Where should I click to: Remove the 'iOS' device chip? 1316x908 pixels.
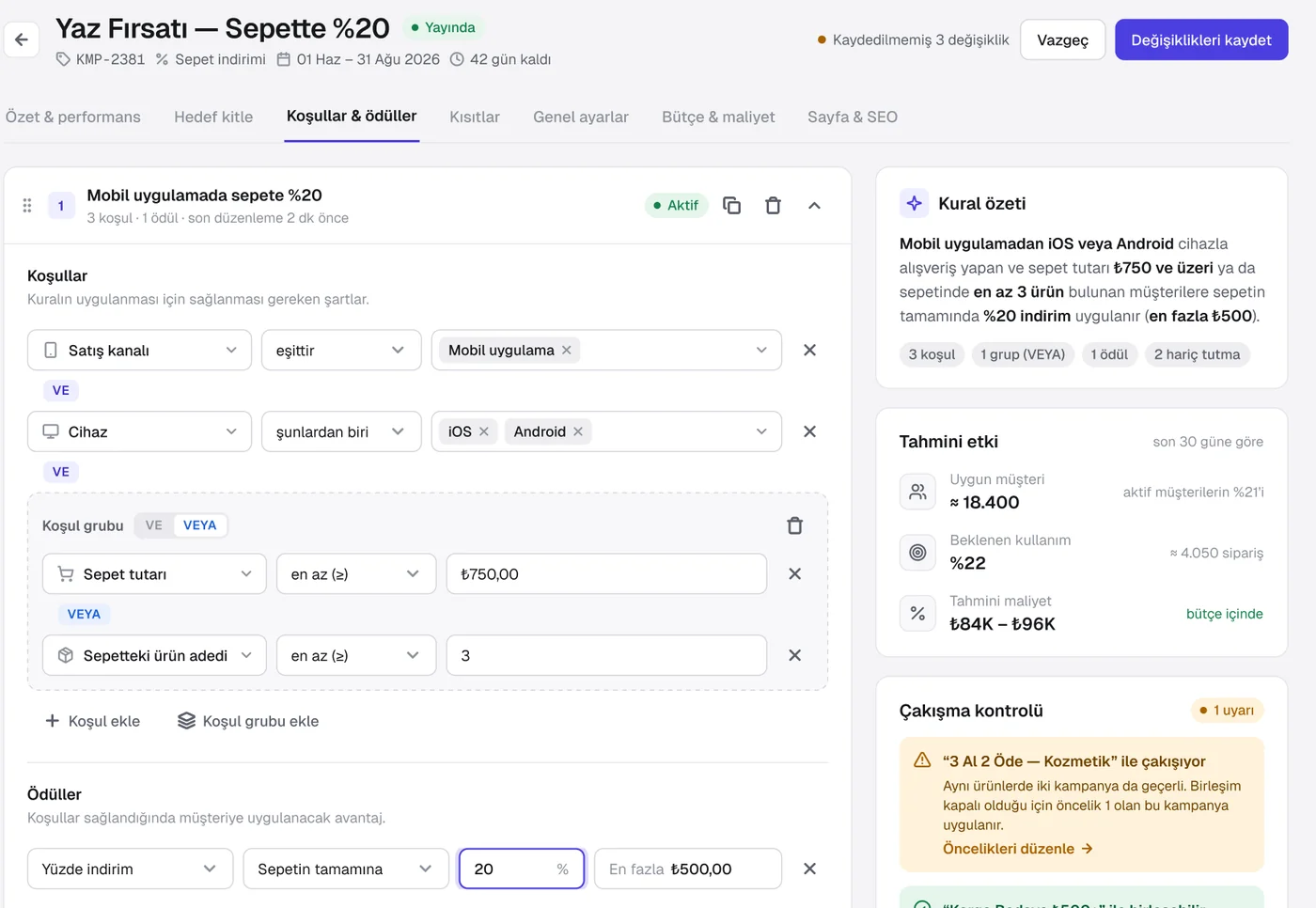pyautogui.click(x=484, y=431)
